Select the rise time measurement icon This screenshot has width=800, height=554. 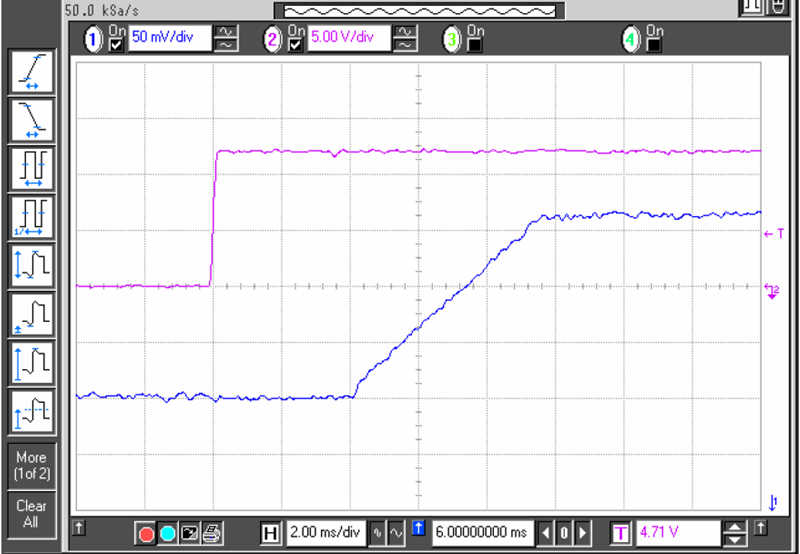32,72
